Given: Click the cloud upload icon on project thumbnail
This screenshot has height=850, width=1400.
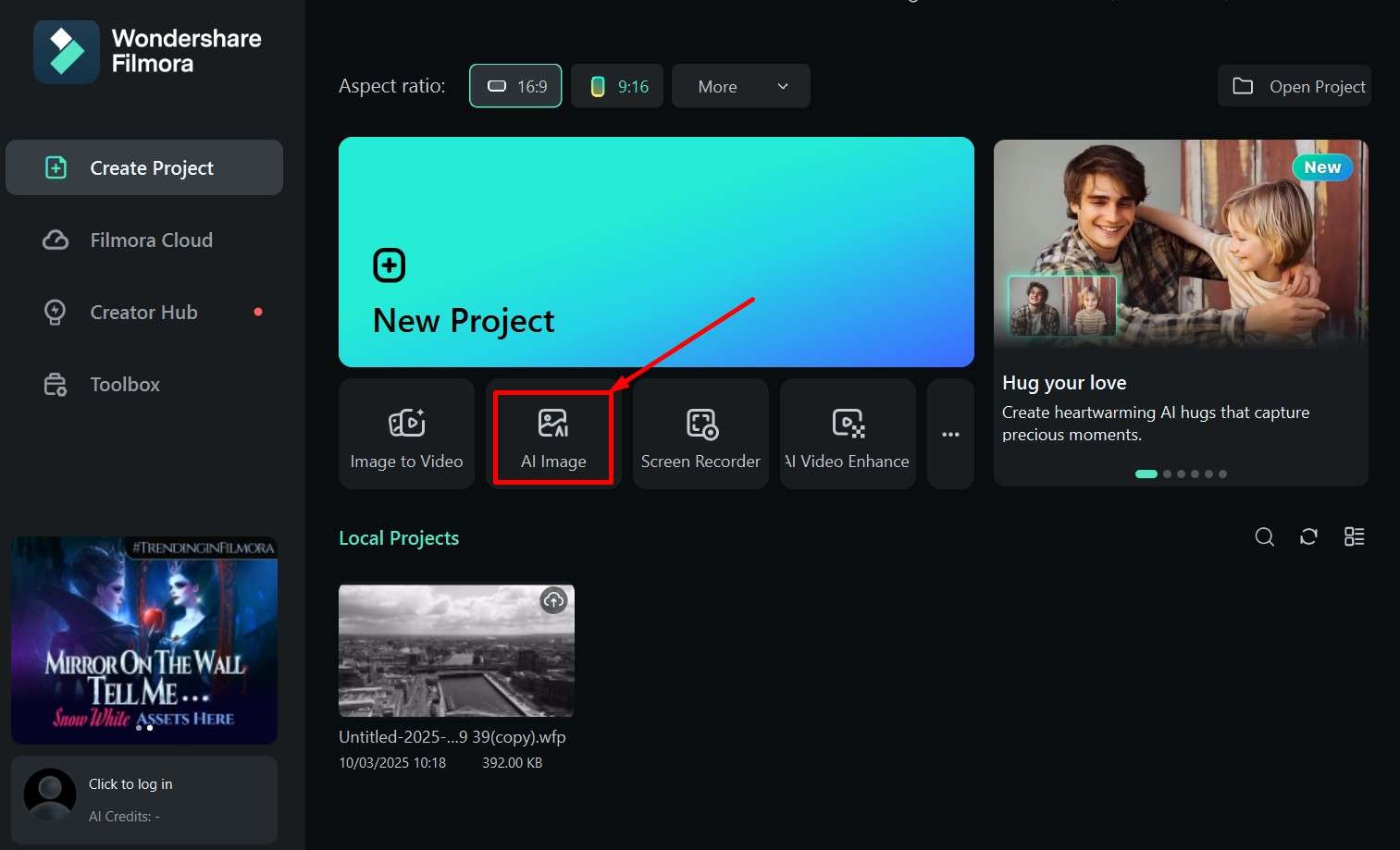Looking at the screenshot, I should pyautogui.click(x=553, y=600).
